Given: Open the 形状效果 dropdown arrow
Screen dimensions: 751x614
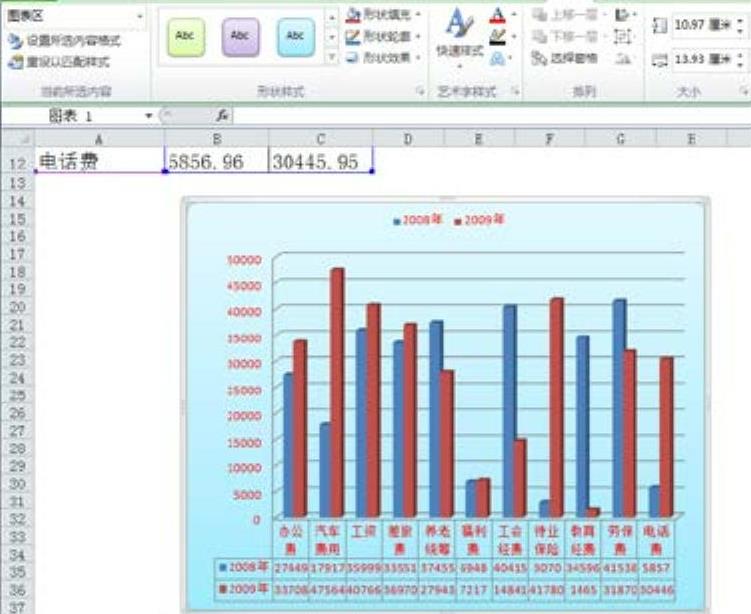Looking at the screenshot, I should (418, 58).
